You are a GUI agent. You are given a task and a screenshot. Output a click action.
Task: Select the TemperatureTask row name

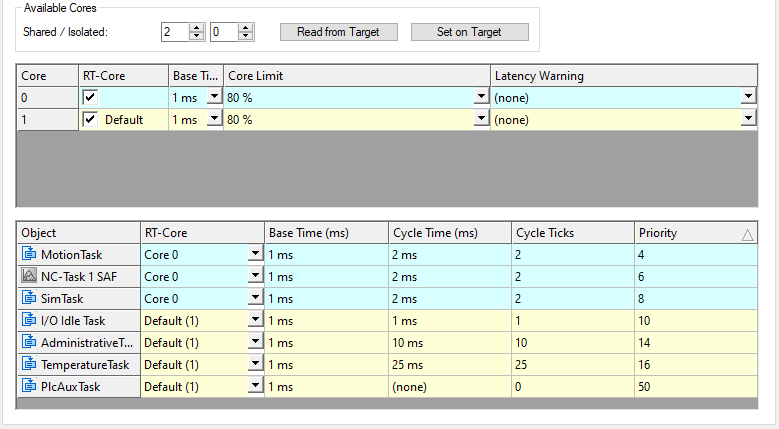(x=85, y=364)
